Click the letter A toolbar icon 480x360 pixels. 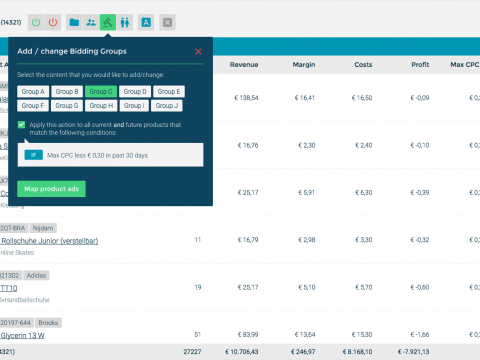(146, 22)
